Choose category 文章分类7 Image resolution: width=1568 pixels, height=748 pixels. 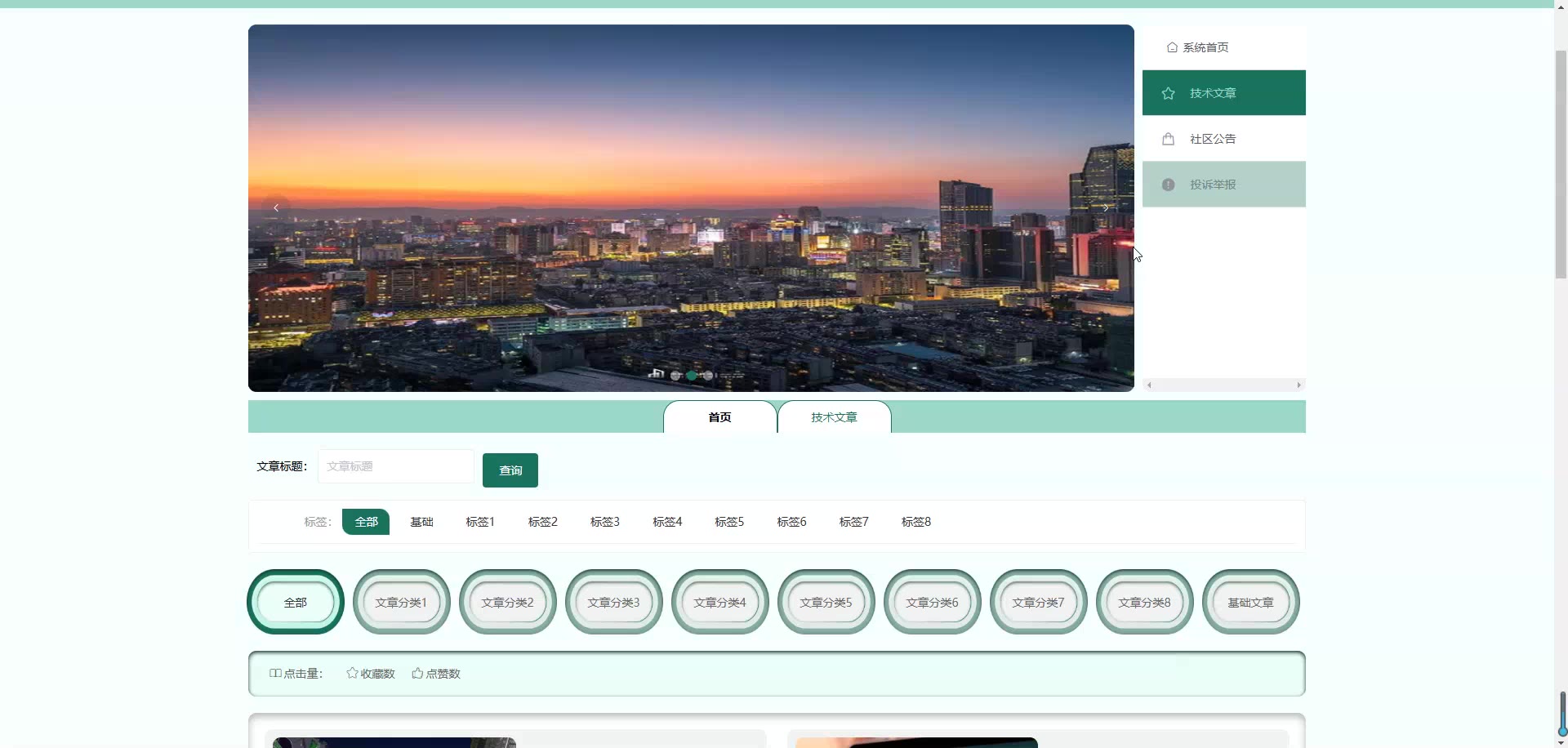1039,602
